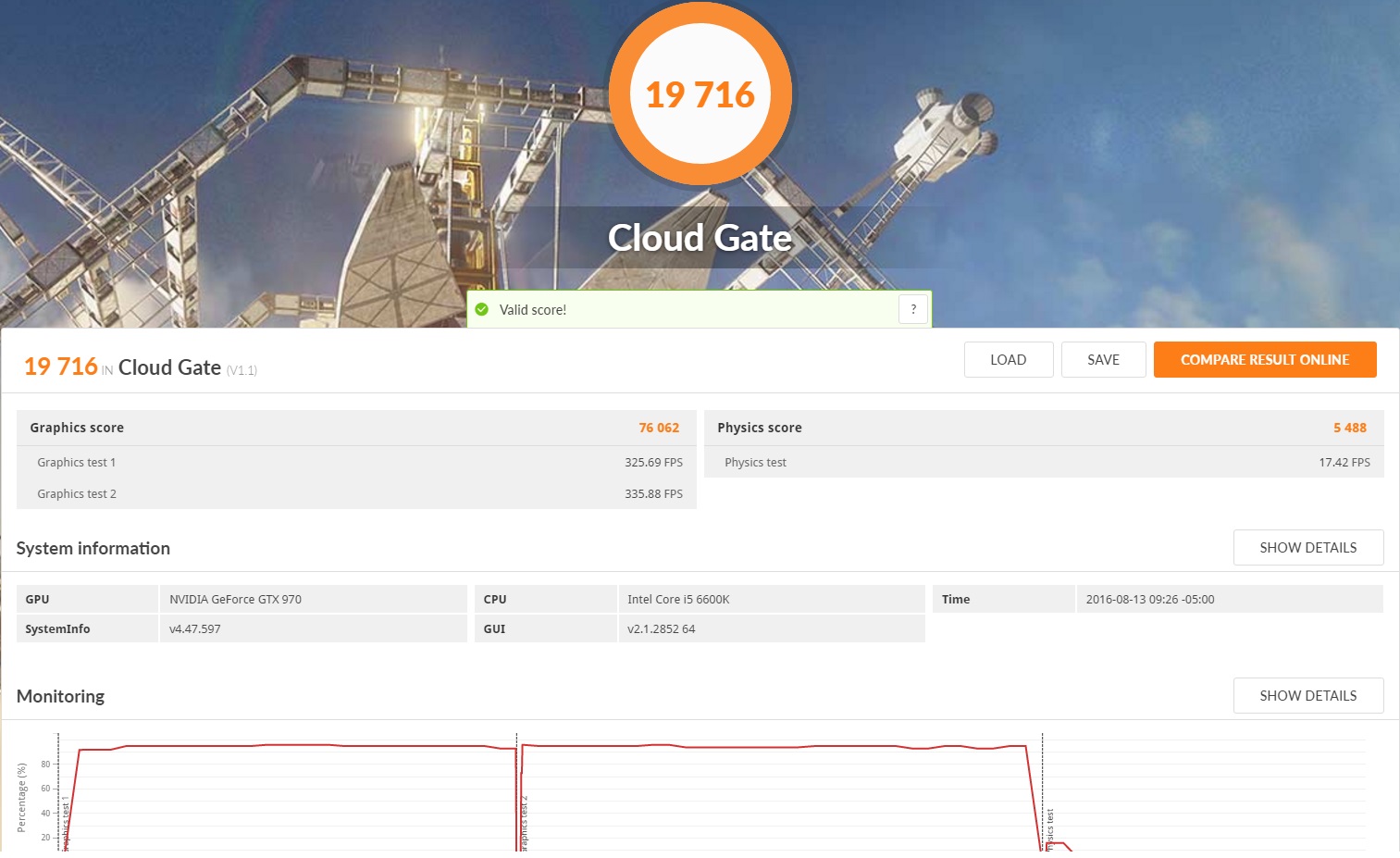Viewport: 1400px width, 858px height.
Task: Click the Time label cell
Action: 1003,600
